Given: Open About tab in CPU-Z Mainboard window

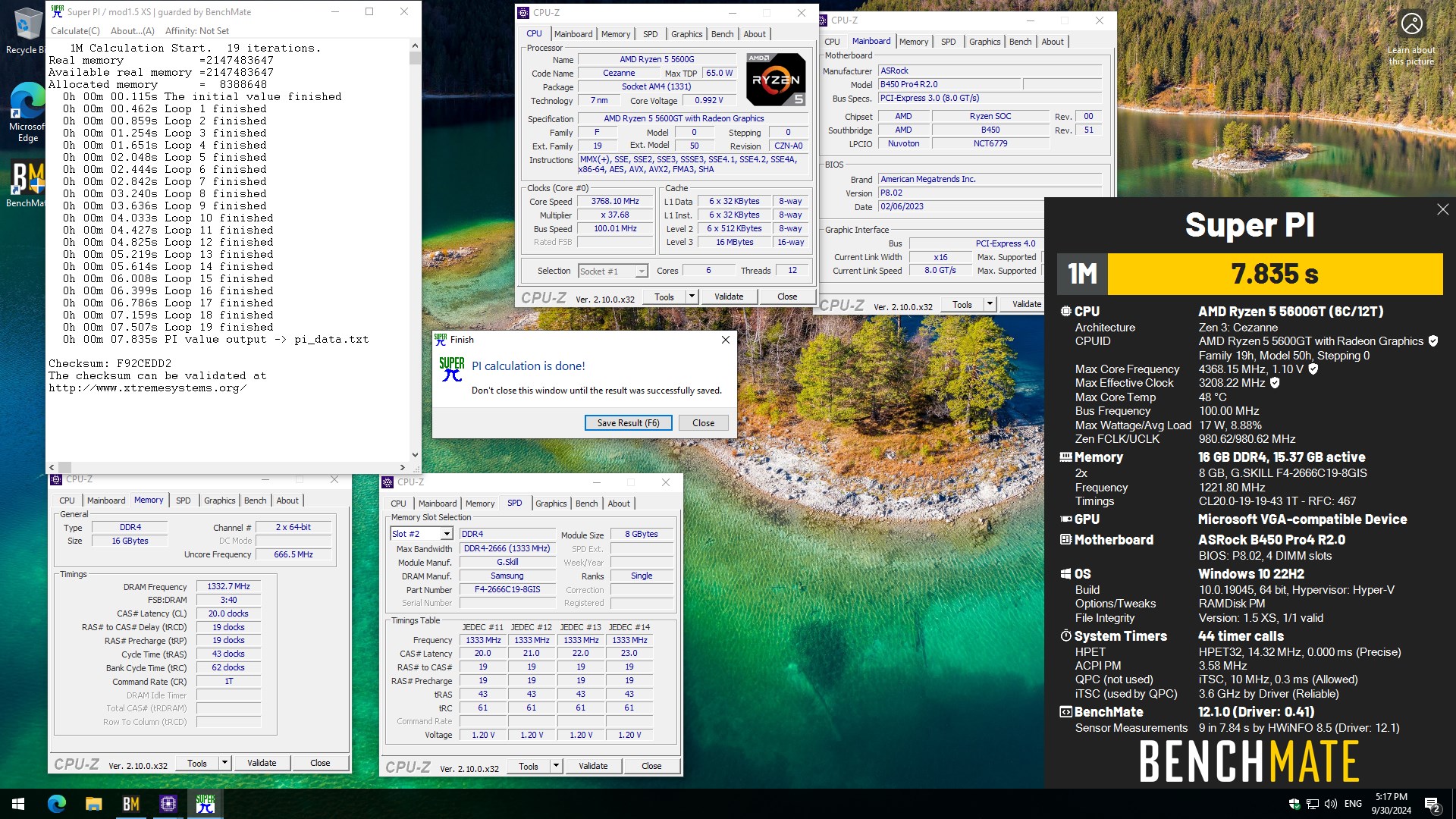Looking at the screenshot, I should point(1052,42).
